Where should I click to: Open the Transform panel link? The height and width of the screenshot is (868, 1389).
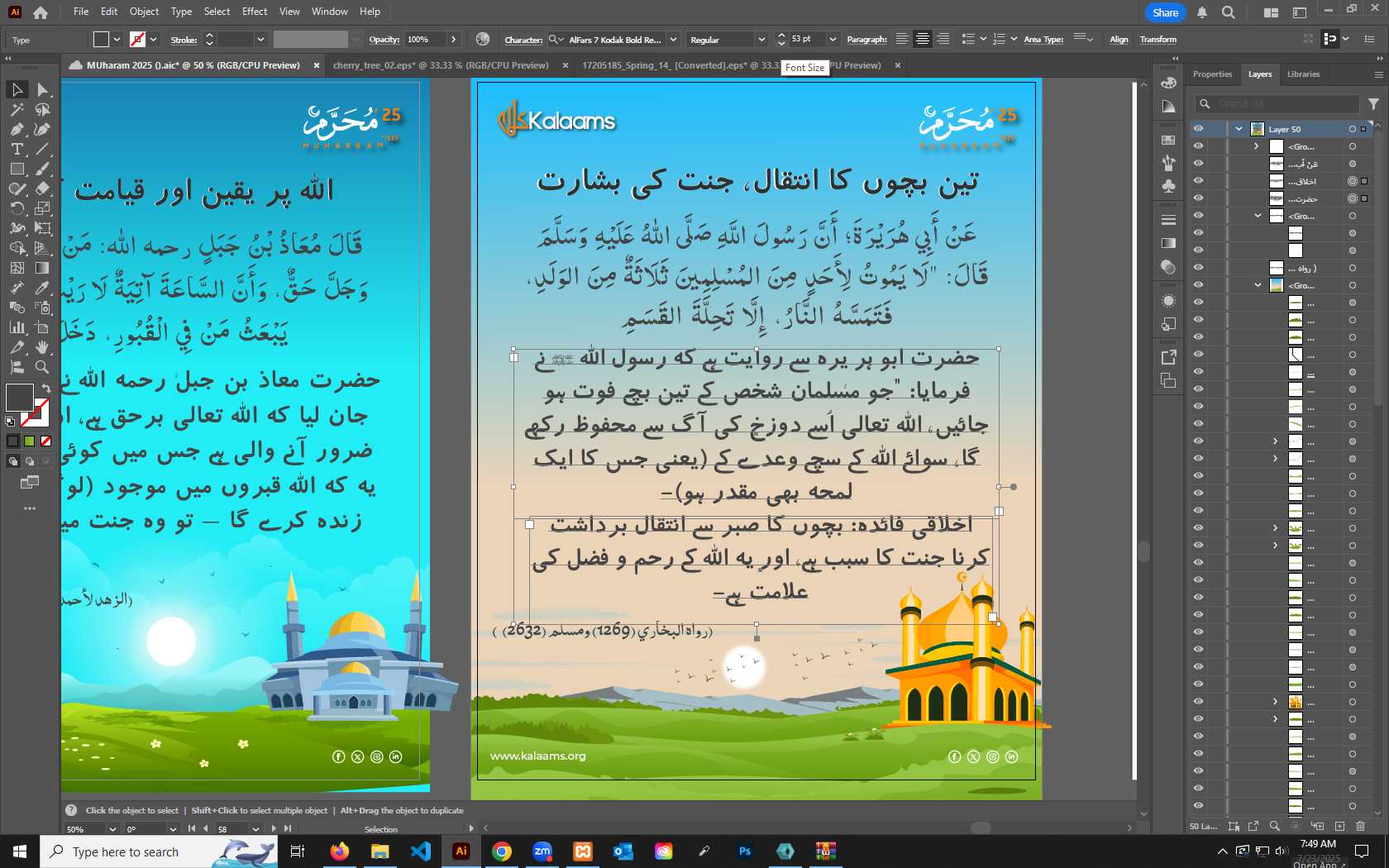(x=1157, y=40)
